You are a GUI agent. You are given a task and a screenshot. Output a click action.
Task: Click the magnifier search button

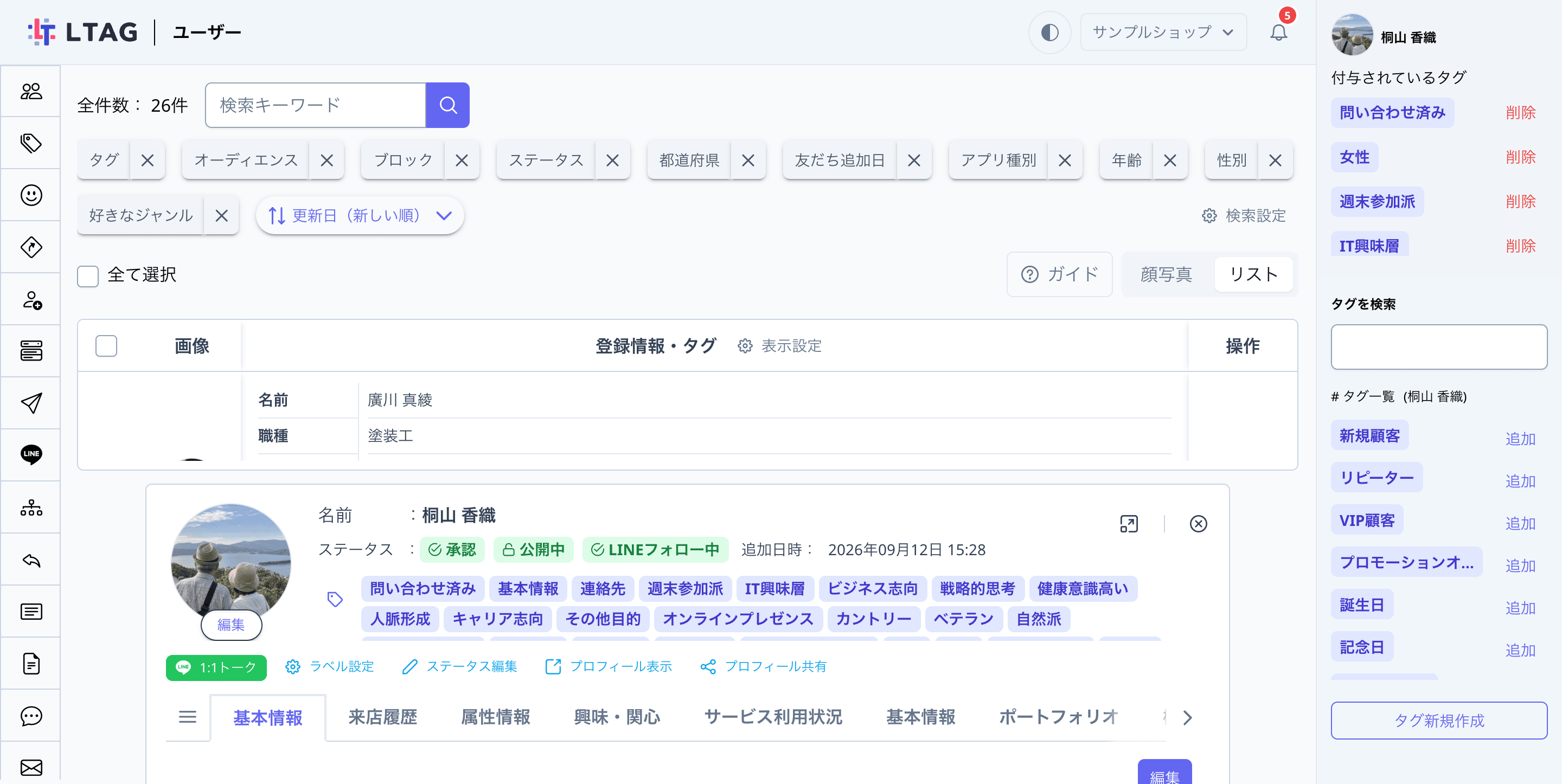pyautogui.click(x=447, y=105)
